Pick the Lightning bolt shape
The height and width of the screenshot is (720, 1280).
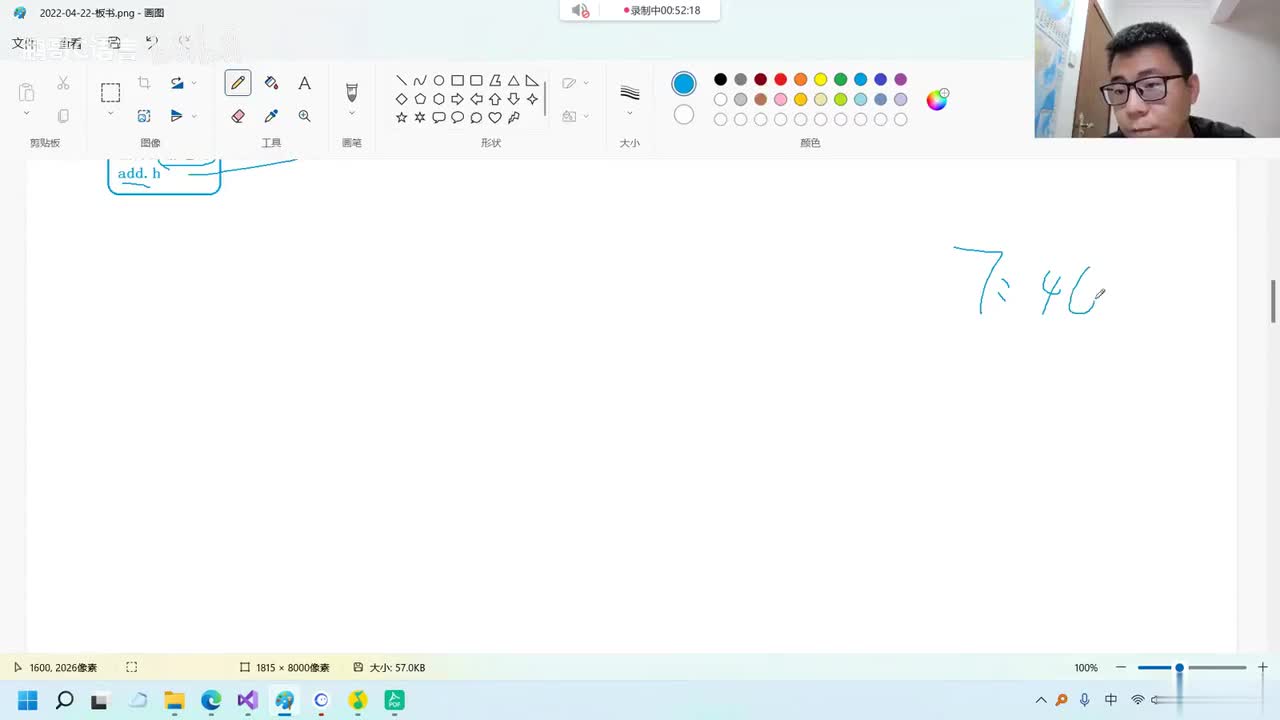tap(513, 117)
